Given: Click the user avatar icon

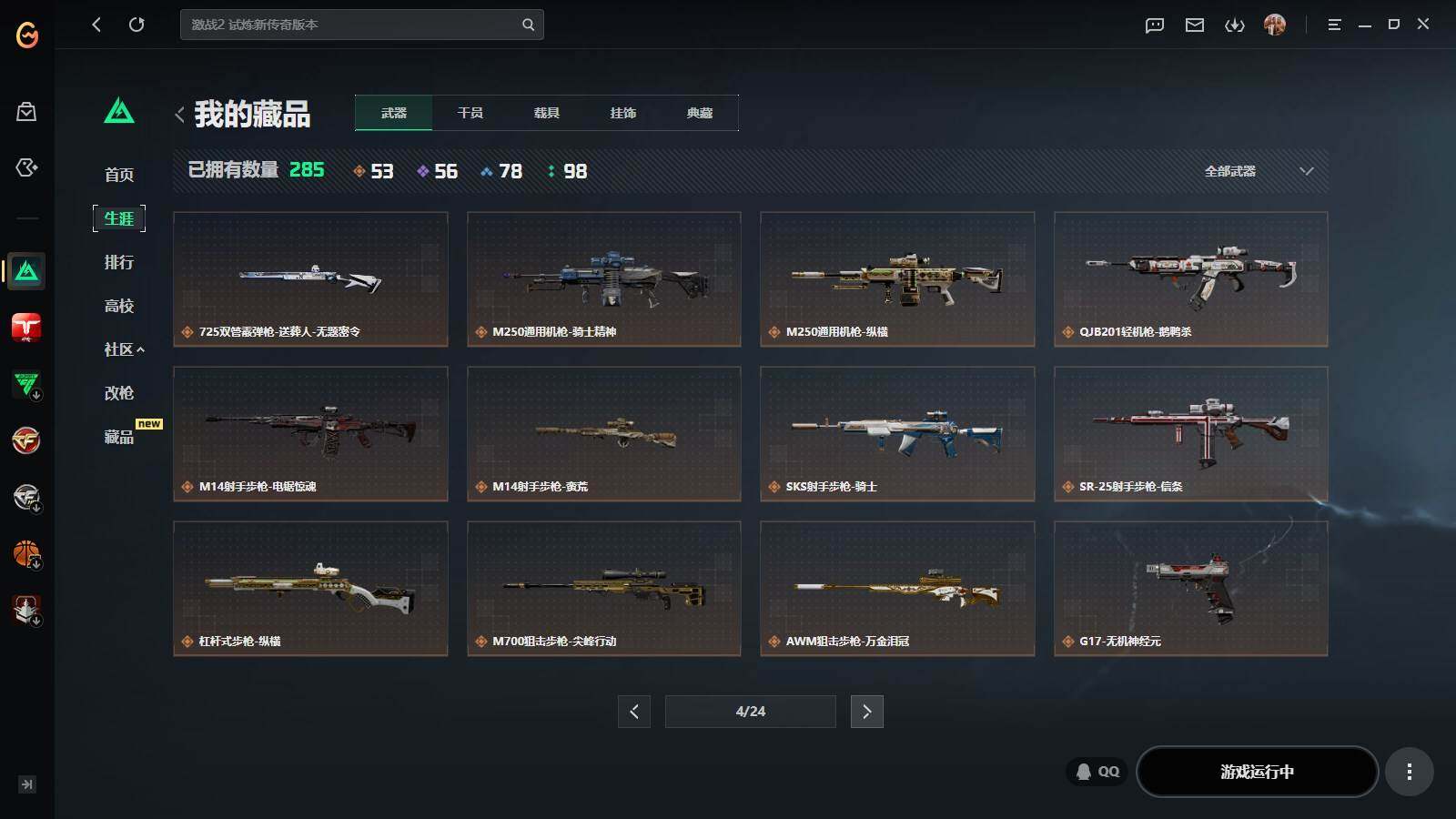Looking at the screenshot, I should tap(1275, 25).
